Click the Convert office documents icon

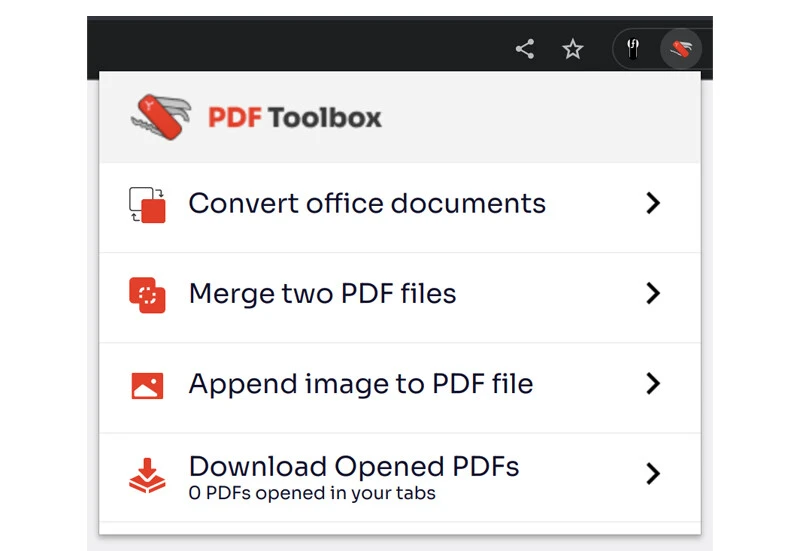147,204
